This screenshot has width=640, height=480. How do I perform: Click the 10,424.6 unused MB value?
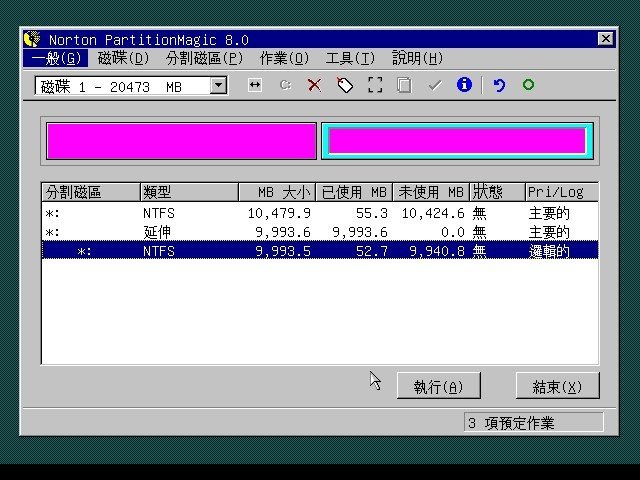[x=433, y=213]
